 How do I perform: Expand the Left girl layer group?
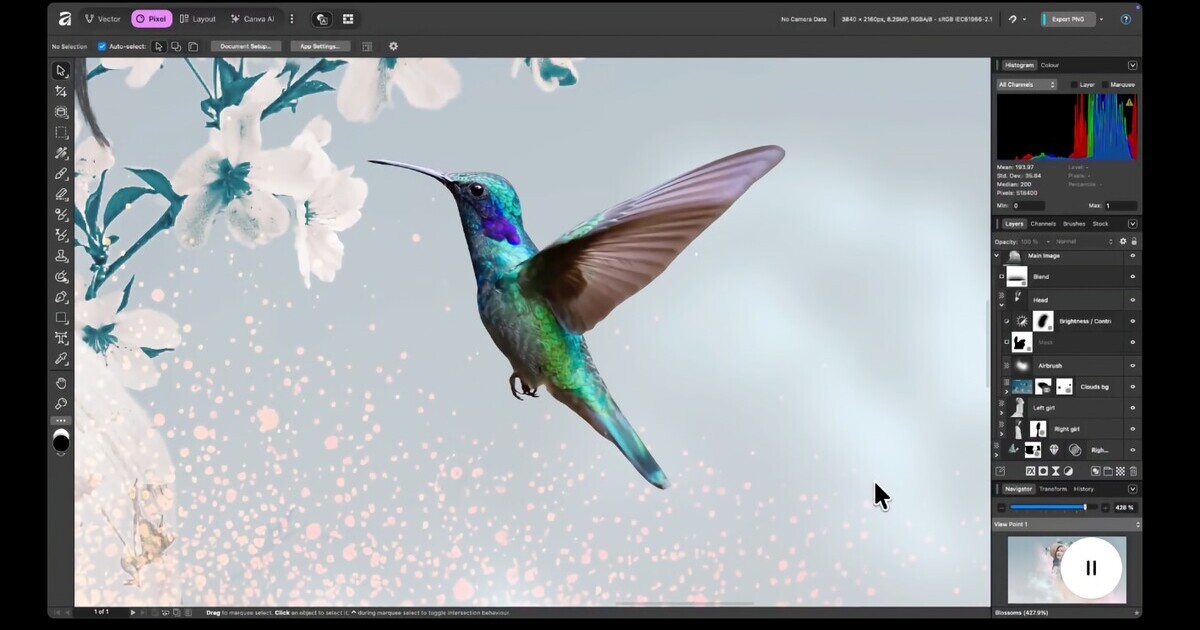[1001, 412]
